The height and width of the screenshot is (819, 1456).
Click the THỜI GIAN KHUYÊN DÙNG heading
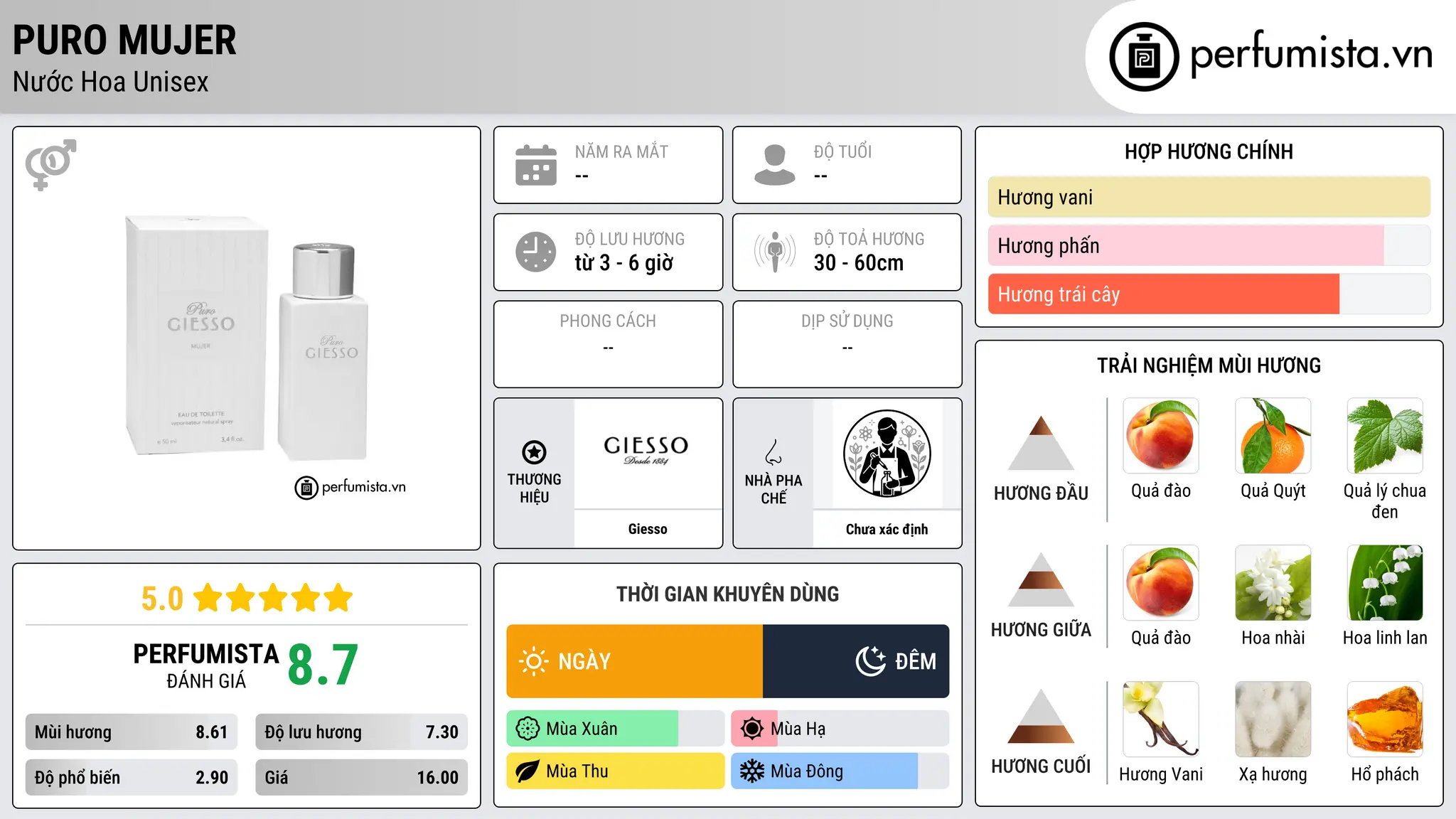728,594
